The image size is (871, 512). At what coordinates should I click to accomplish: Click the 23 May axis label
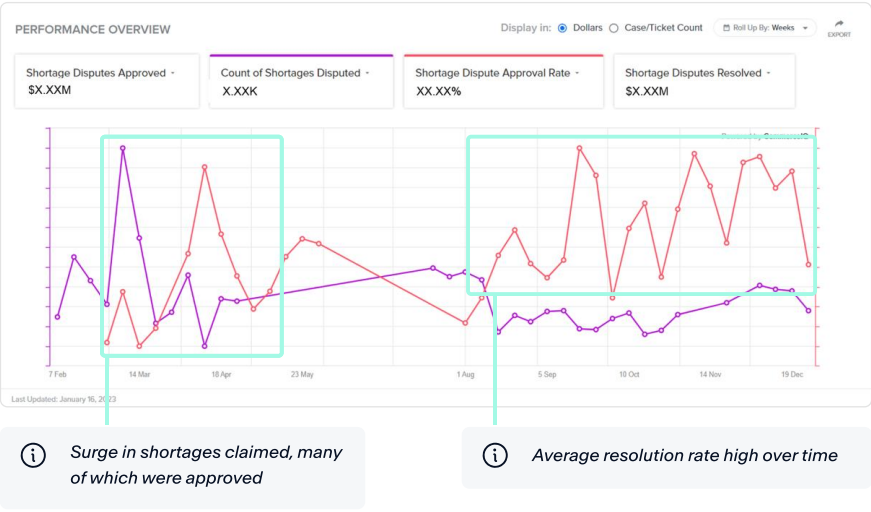click(x=302, y=374)
